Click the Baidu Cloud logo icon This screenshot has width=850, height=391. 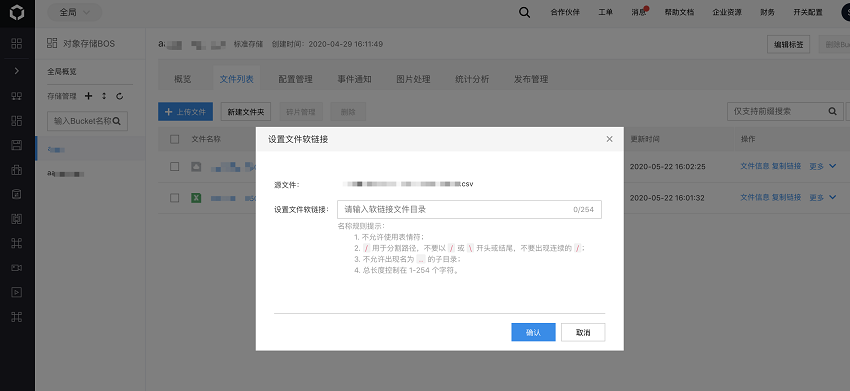click(x=17, y=13)
